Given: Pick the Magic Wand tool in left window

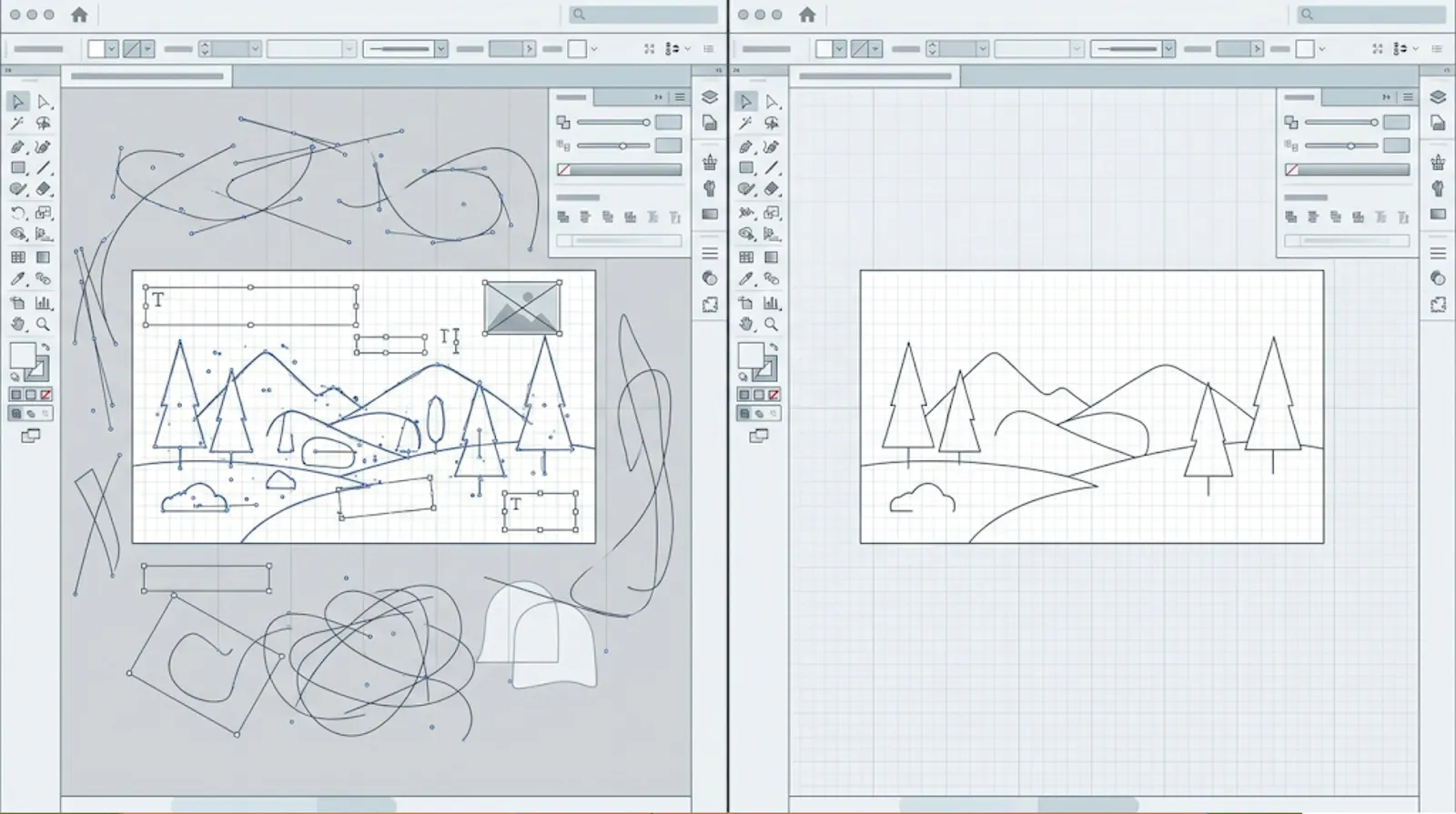Looking at the screenshot, I should coord(18,124).
